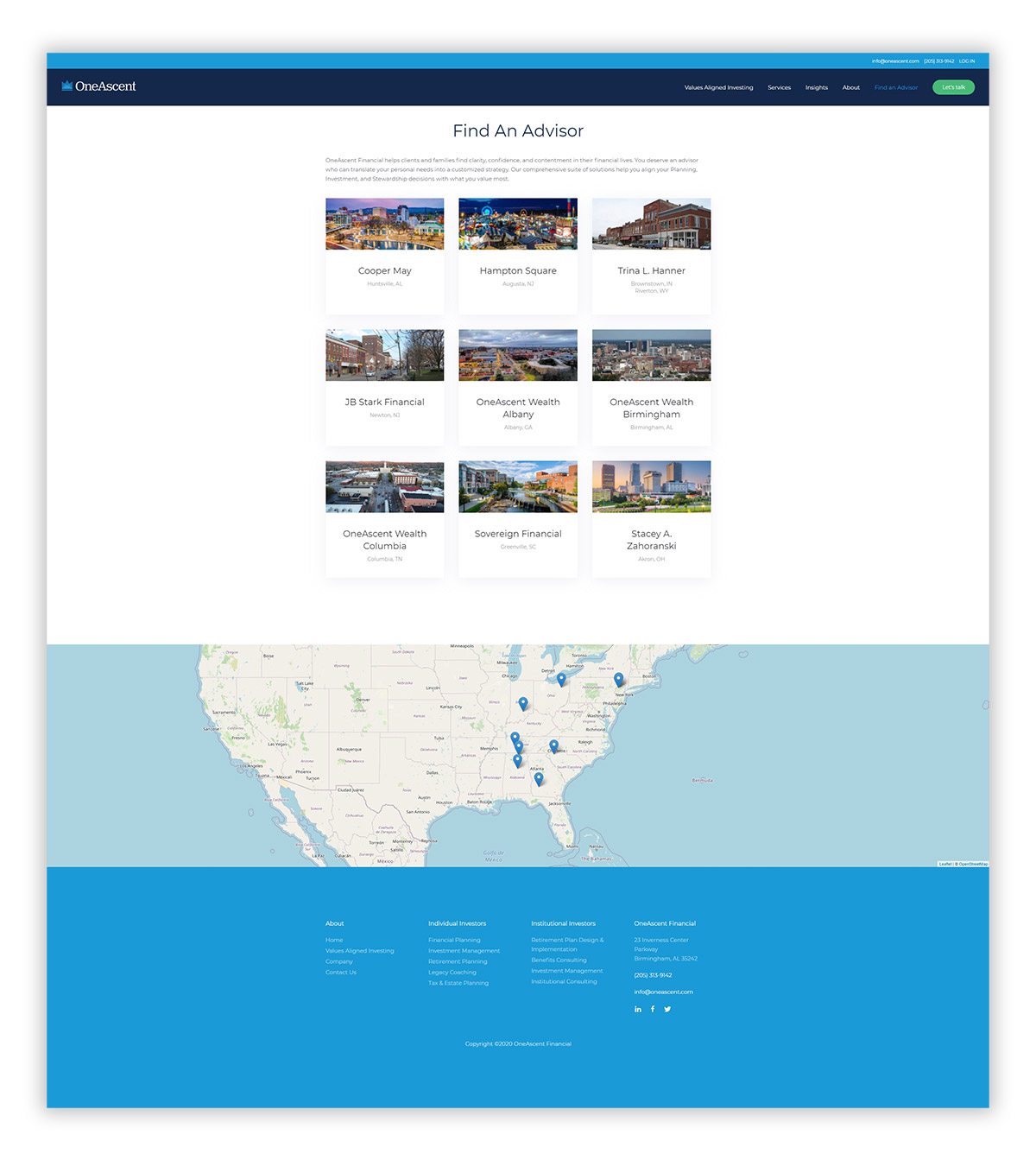This screenshot has height=1160, width=1036.
Task: Click the email address in the top bar
Action: (x=895, y=61)
